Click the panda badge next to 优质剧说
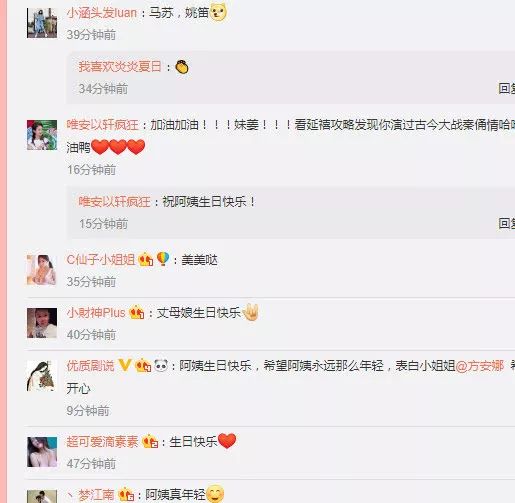This screenshot has width=515, height=503. pos(161,365)
